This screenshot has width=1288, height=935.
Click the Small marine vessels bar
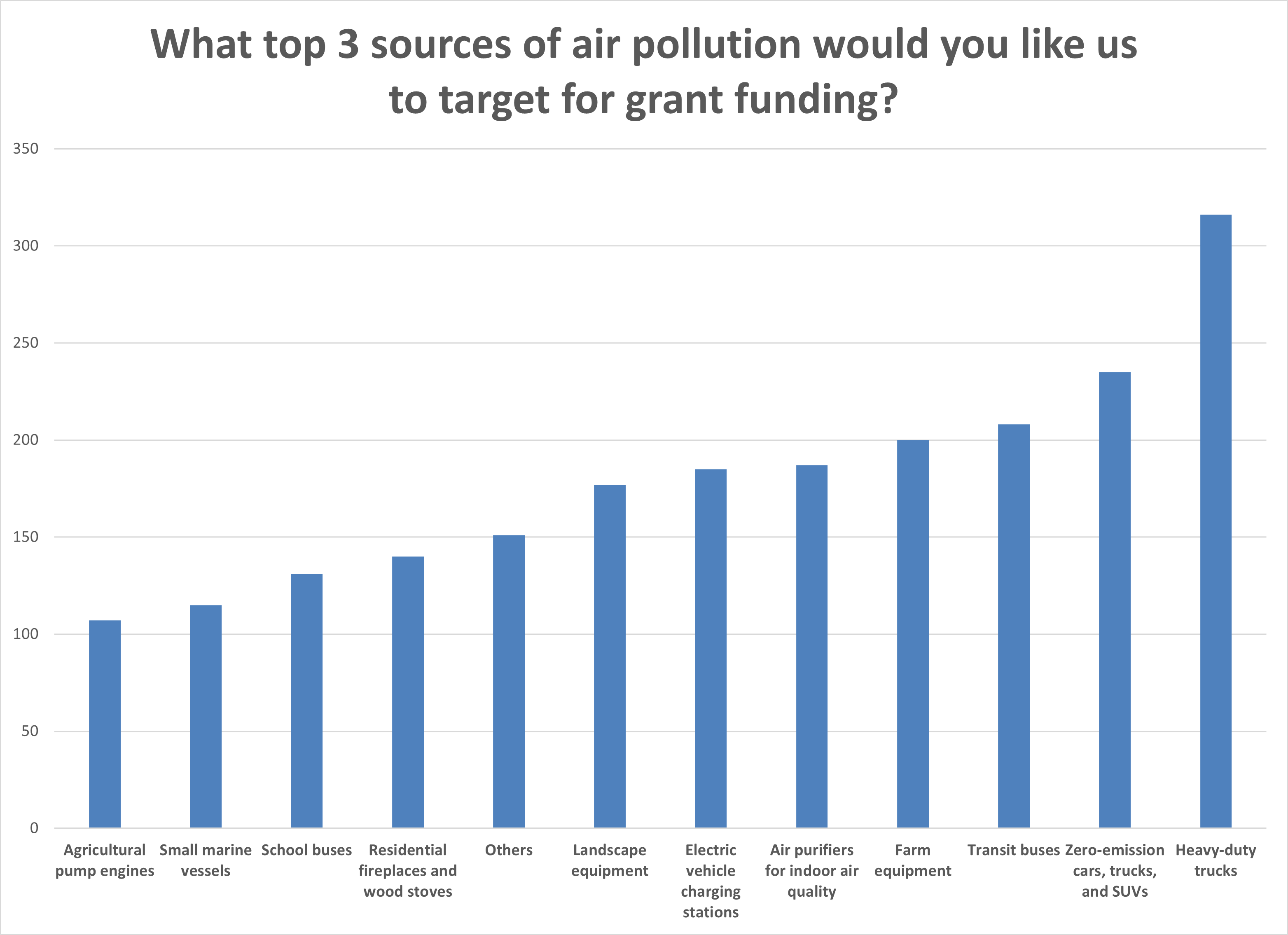coord(206,716)
